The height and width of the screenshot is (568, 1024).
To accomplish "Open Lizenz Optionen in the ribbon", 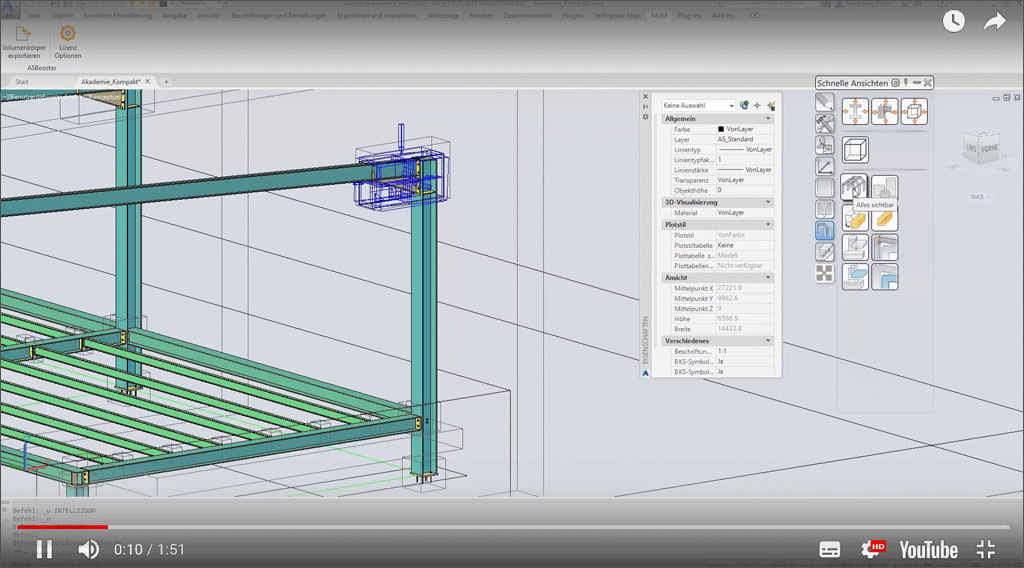I will (x=68, y=35).
